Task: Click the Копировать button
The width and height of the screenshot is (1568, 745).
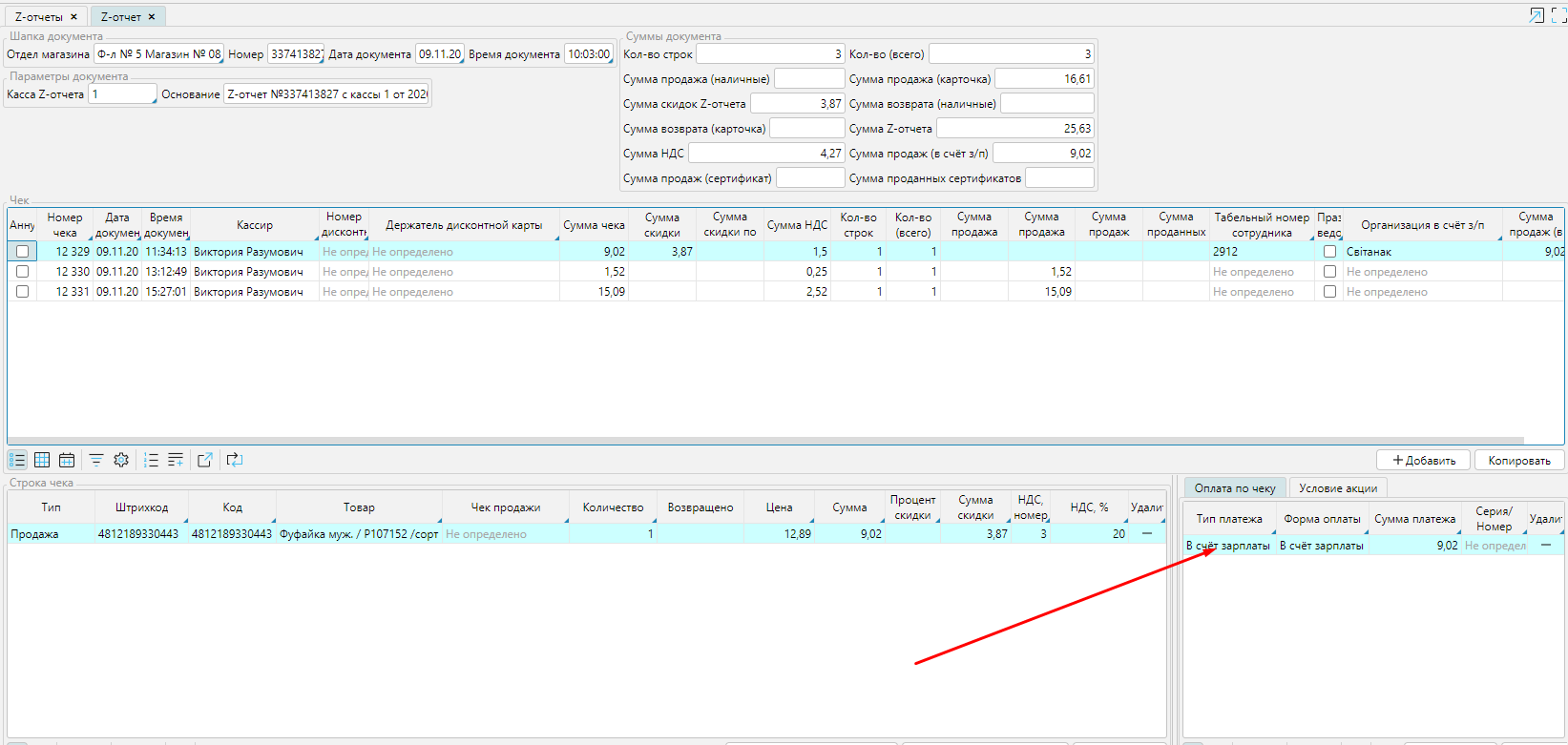Action: click(1519, 461)
